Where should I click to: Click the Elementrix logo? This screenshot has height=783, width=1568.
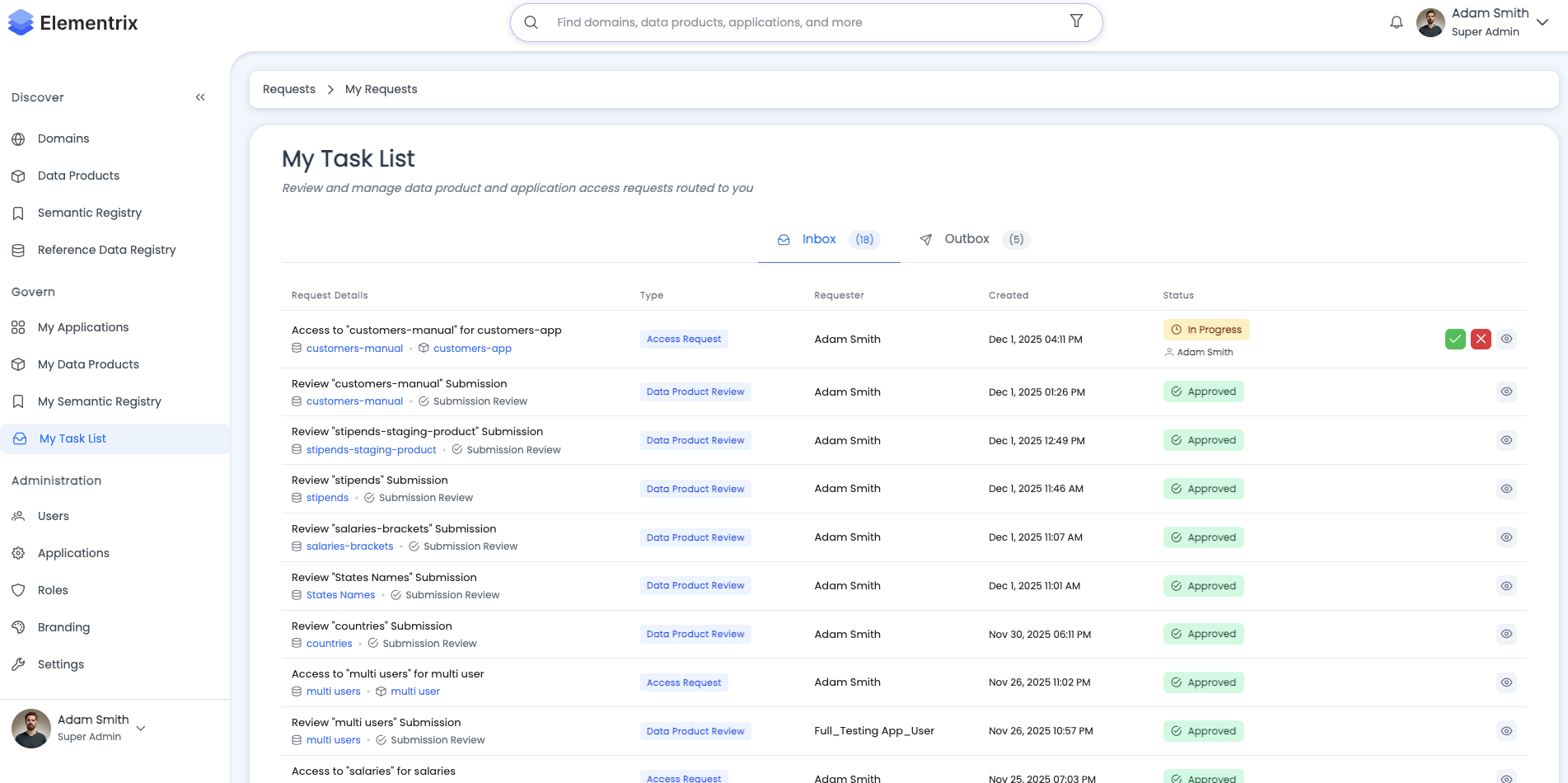[x=73, y=23]
